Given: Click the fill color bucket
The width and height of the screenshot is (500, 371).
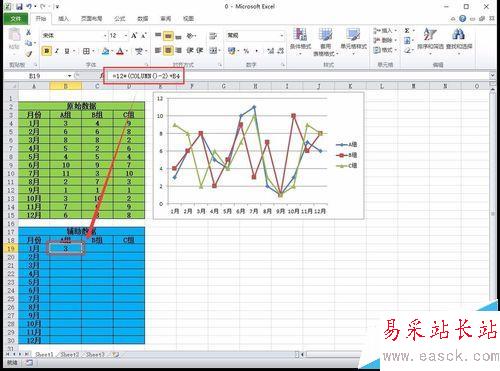Looking at the screenshot, I should 106,51.
